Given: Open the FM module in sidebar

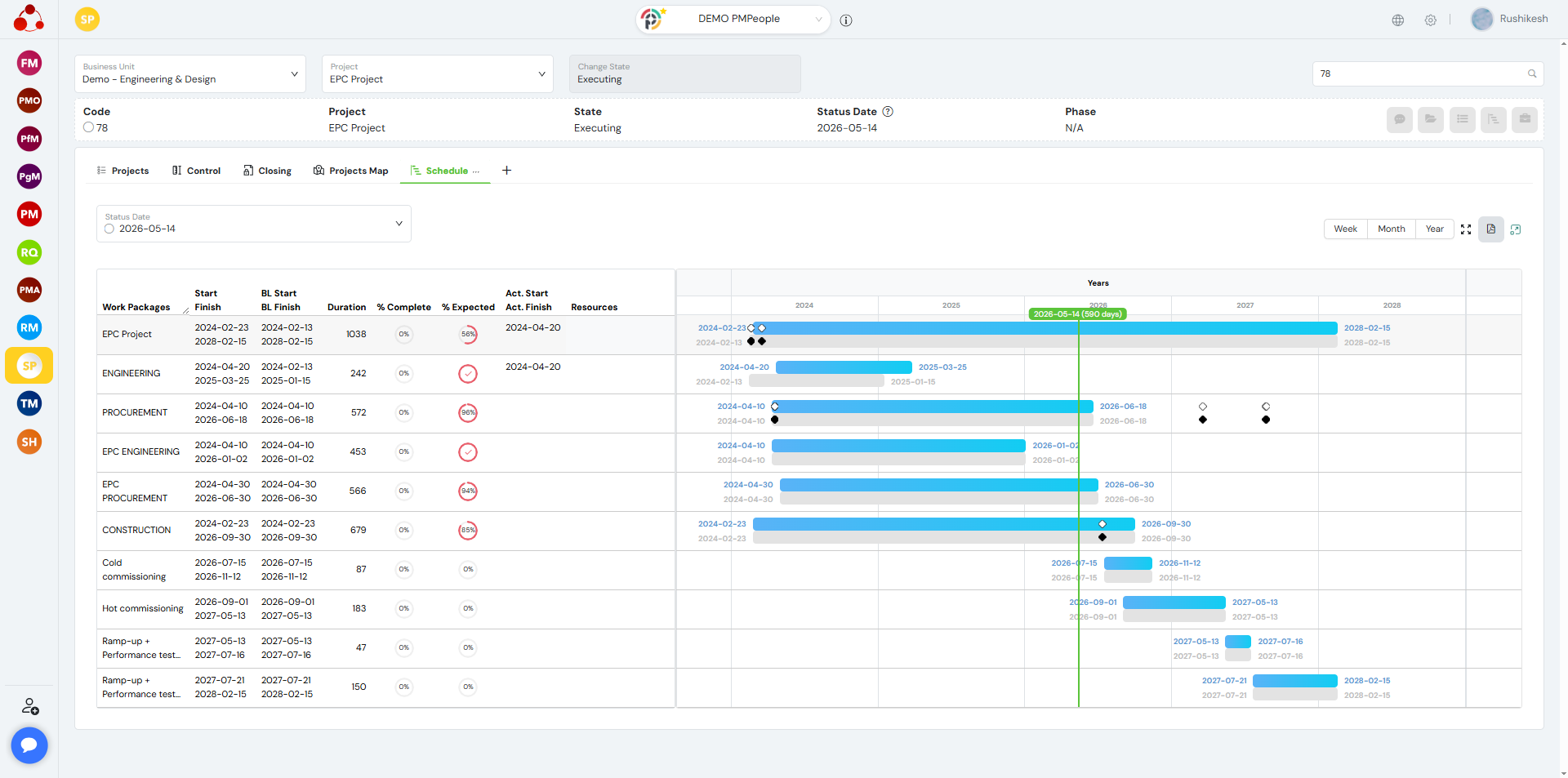Looking at the screenshot, I should point(29,63).
